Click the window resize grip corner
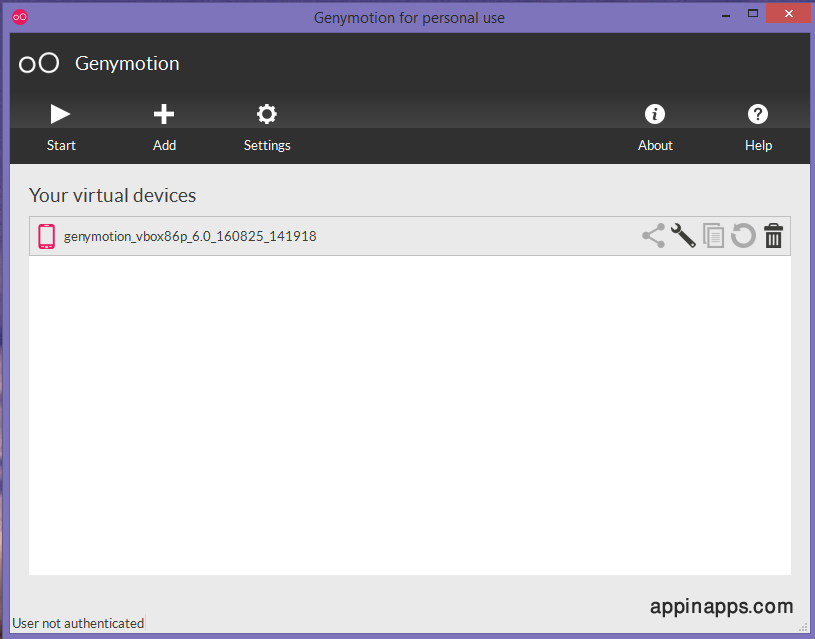The width and height of the screenshot is (815, 639). tap(803, 627)
